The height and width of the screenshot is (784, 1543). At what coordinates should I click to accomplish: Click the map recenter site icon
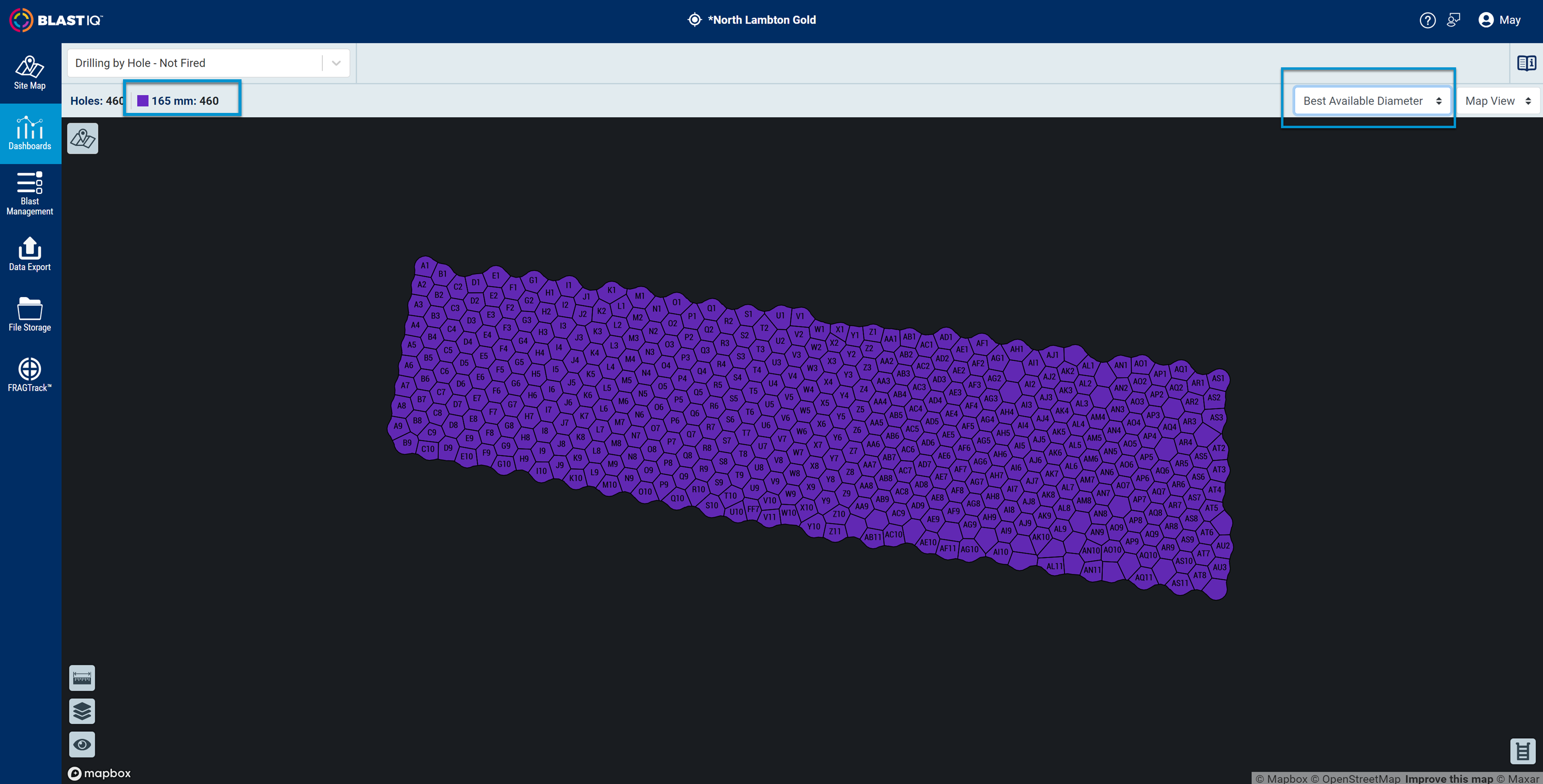[83, 139]
